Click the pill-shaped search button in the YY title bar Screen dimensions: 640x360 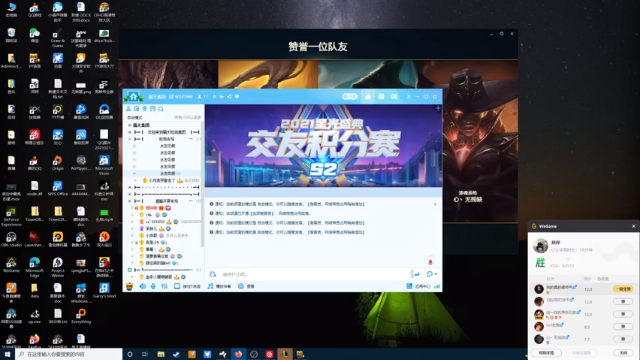click(x=350, y=96)
